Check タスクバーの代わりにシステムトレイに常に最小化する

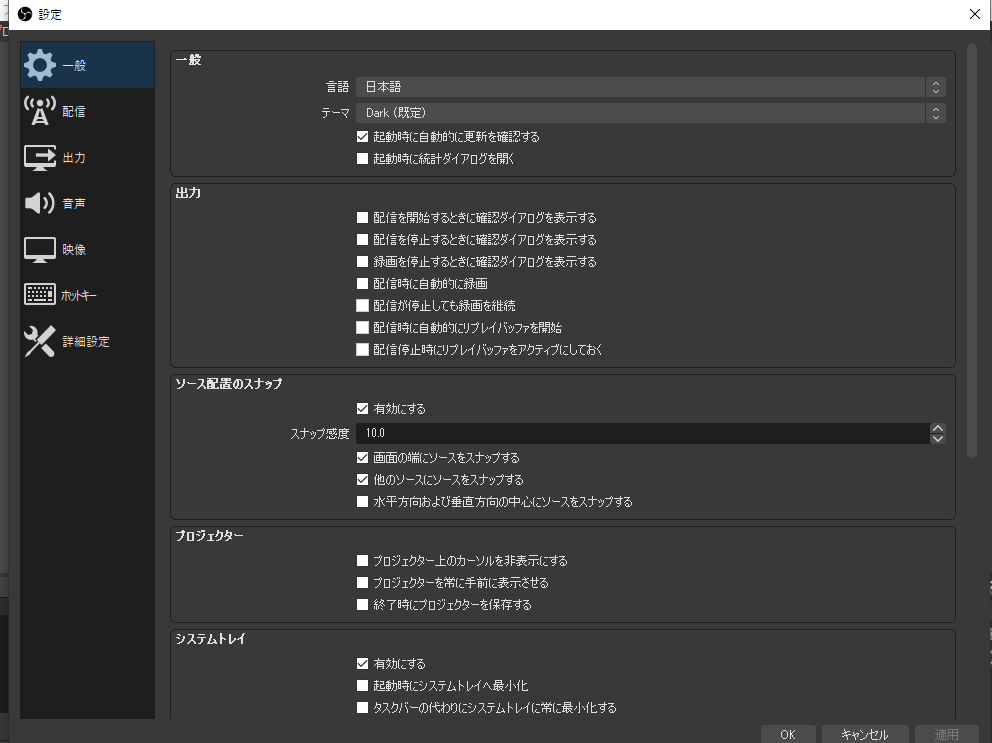click(x=363, y=708)
